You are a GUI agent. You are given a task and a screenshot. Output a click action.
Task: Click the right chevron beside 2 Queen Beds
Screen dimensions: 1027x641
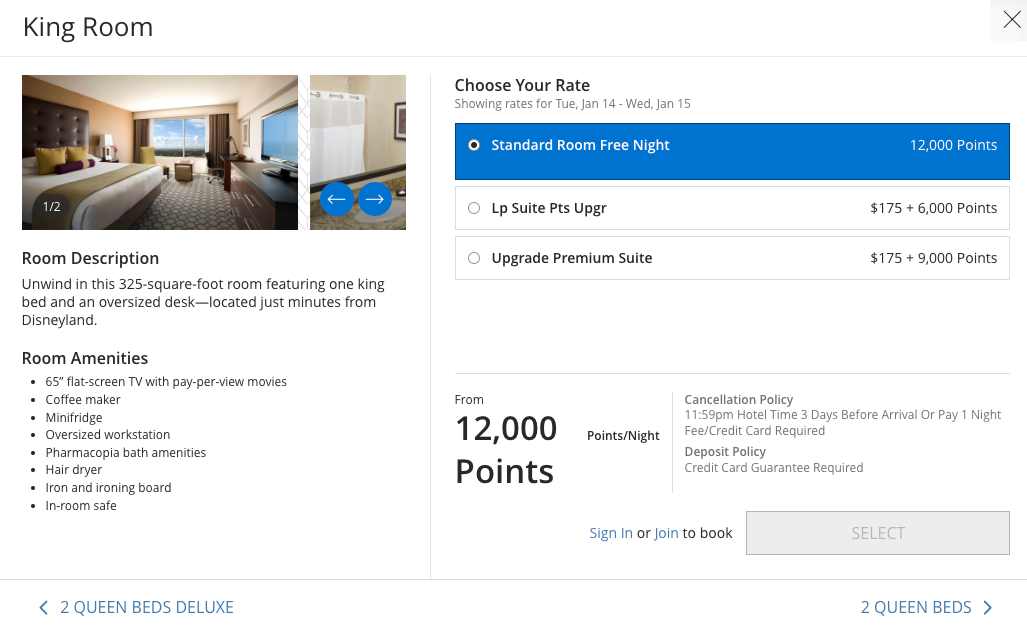tap(988, 608)
